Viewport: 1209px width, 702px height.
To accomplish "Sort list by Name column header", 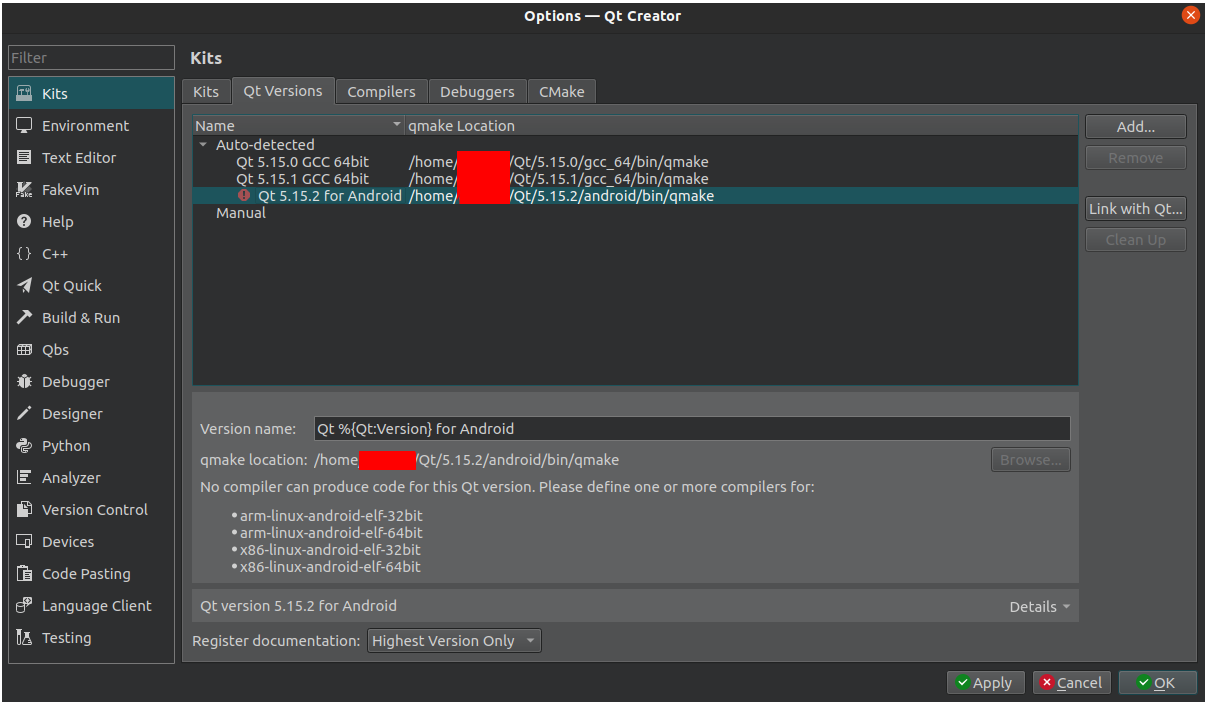I will (298, 125).
